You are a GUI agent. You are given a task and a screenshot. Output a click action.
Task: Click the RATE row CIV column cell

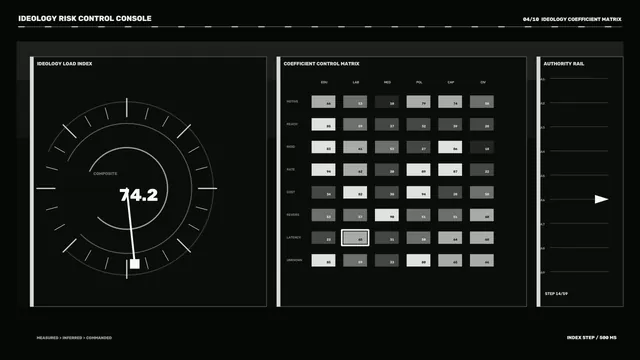pyautogui.click(x=482, y=170)
